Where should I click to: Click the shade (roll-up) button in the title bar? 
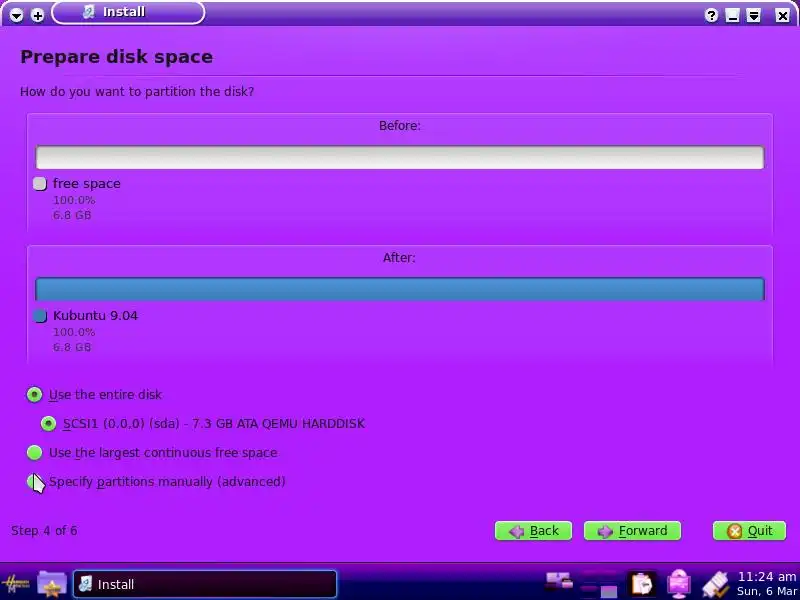point(754,15)
